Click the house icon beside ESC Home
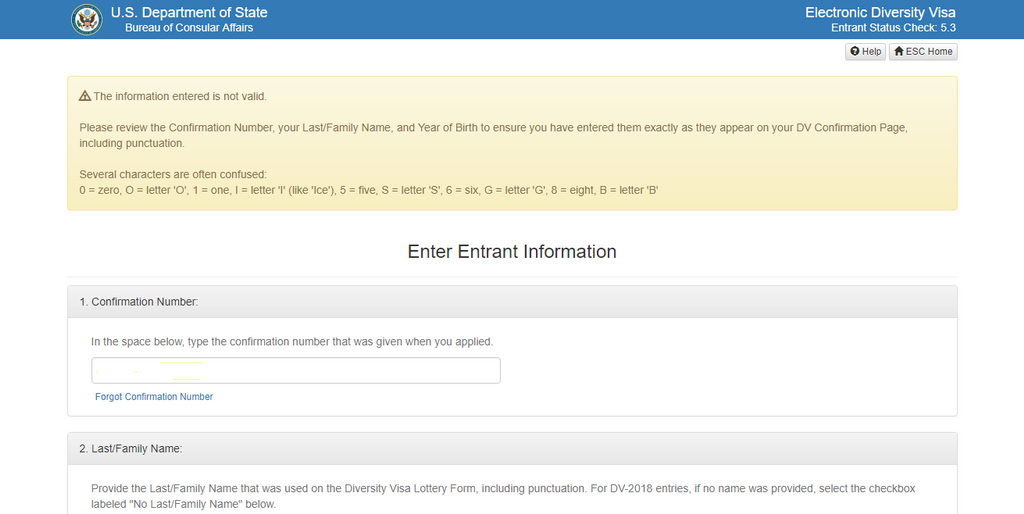 [x=899, y=51]
